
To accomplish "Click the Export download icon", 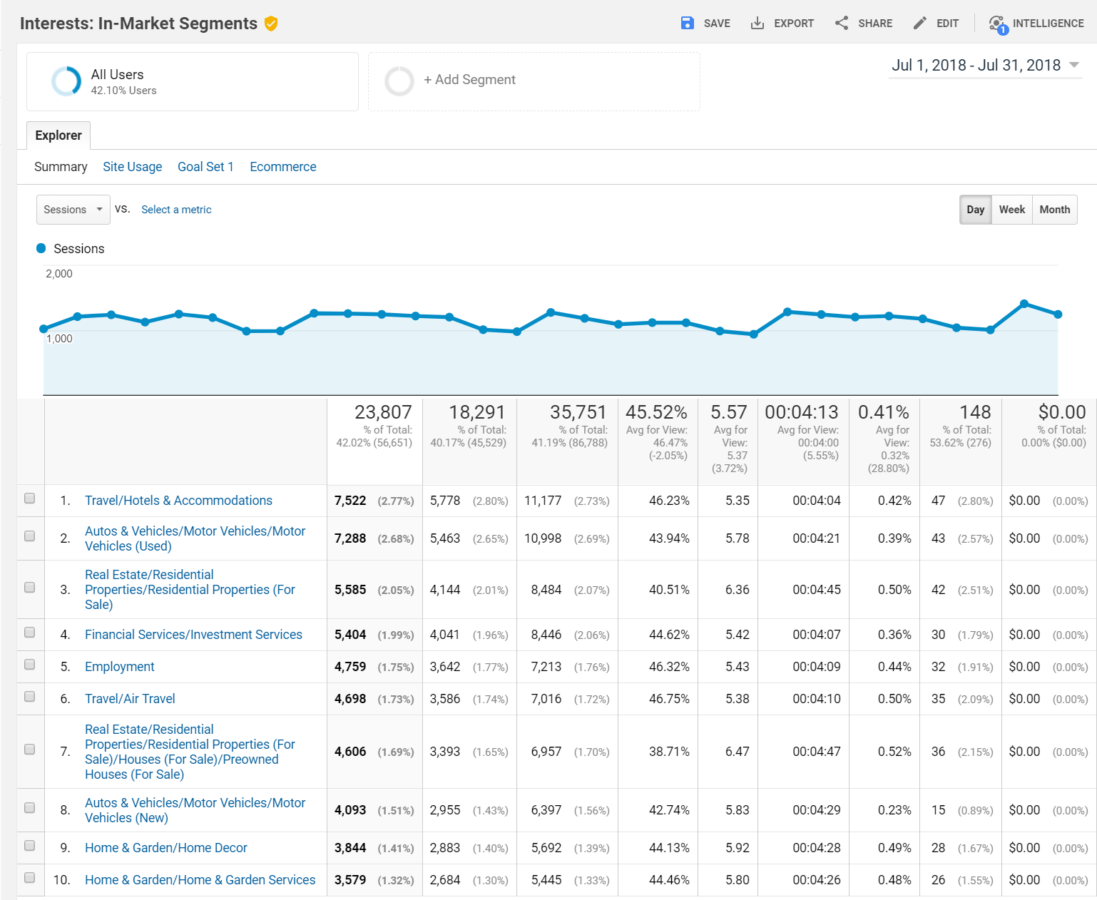I will (757, 23).
